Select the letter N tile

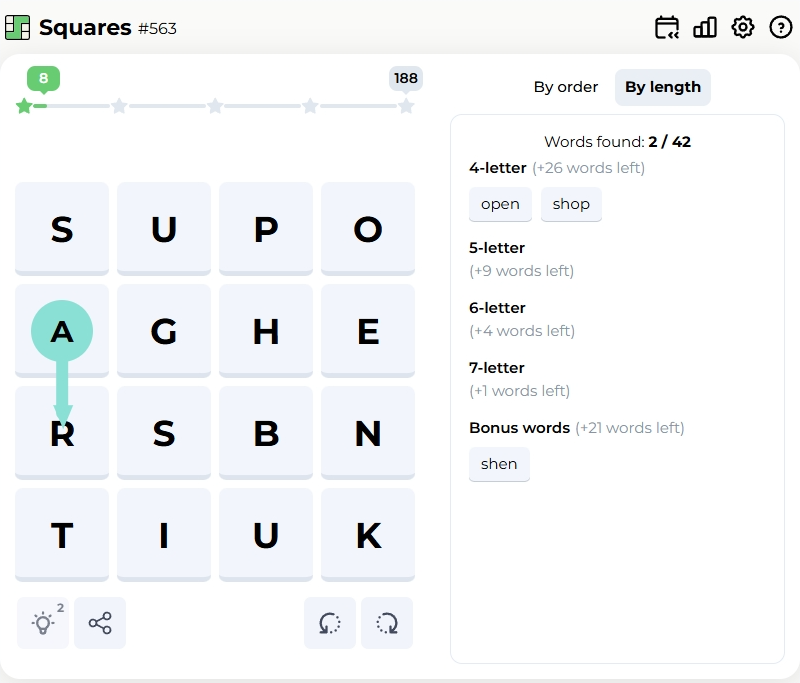[368, 433]
